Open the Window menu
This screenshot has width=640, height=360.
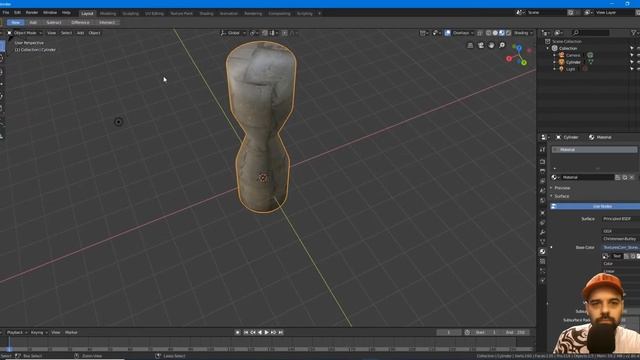point(50,13)
